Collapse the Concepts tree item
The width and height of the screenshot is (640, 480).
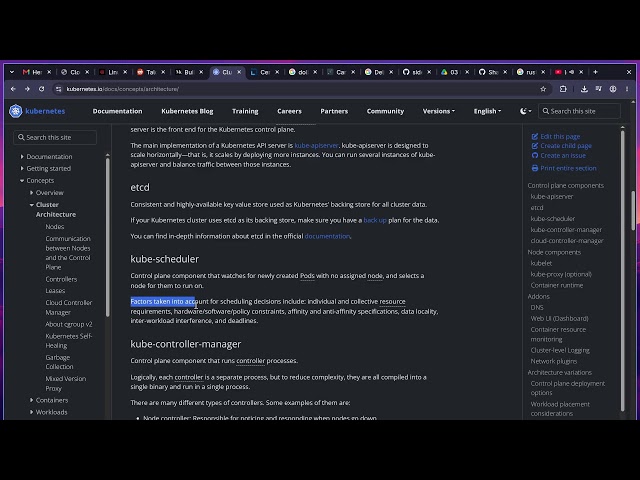(22, 180)
